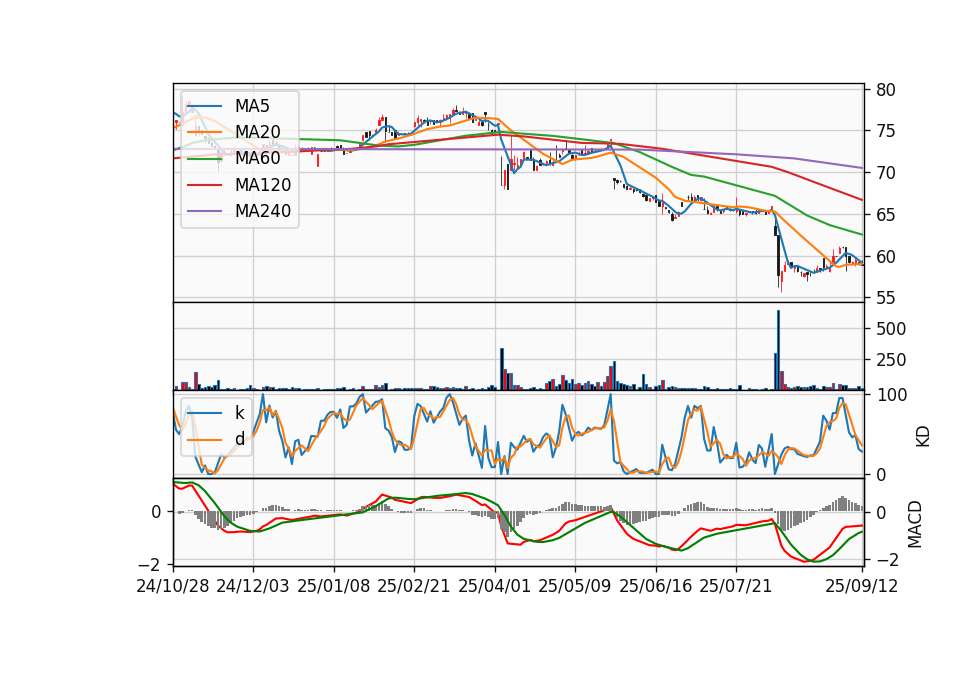Click the price axis value 65

click(886, 215)
